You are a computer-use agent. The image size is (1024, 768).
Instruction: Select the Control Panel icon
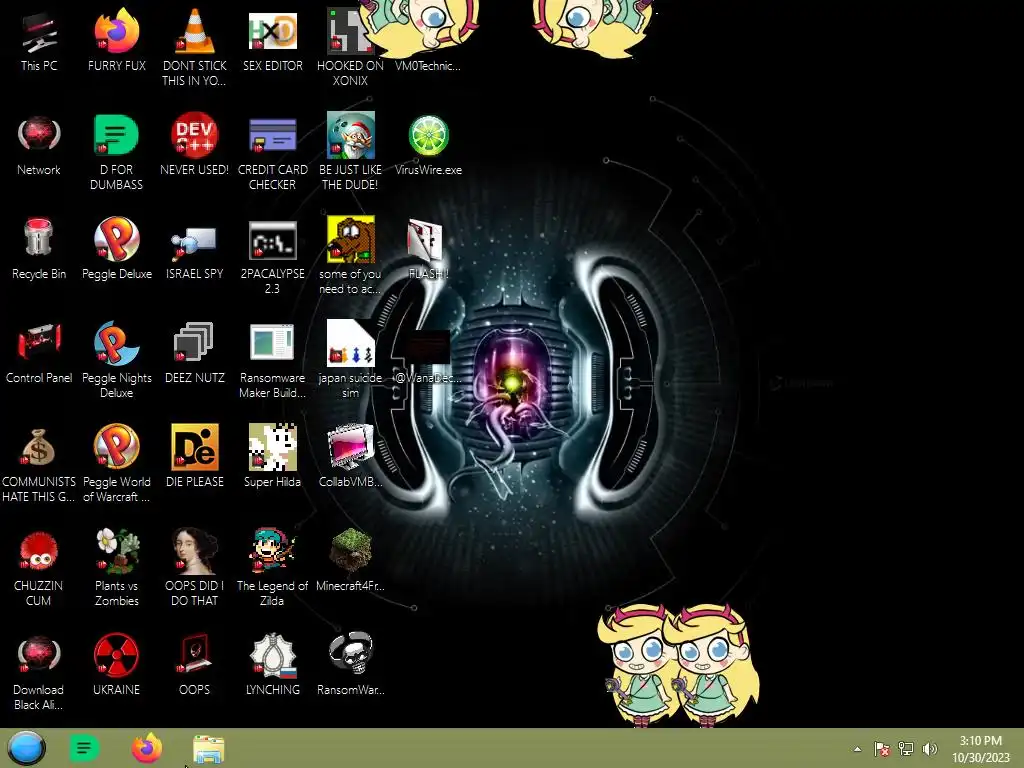coord(39,342)
